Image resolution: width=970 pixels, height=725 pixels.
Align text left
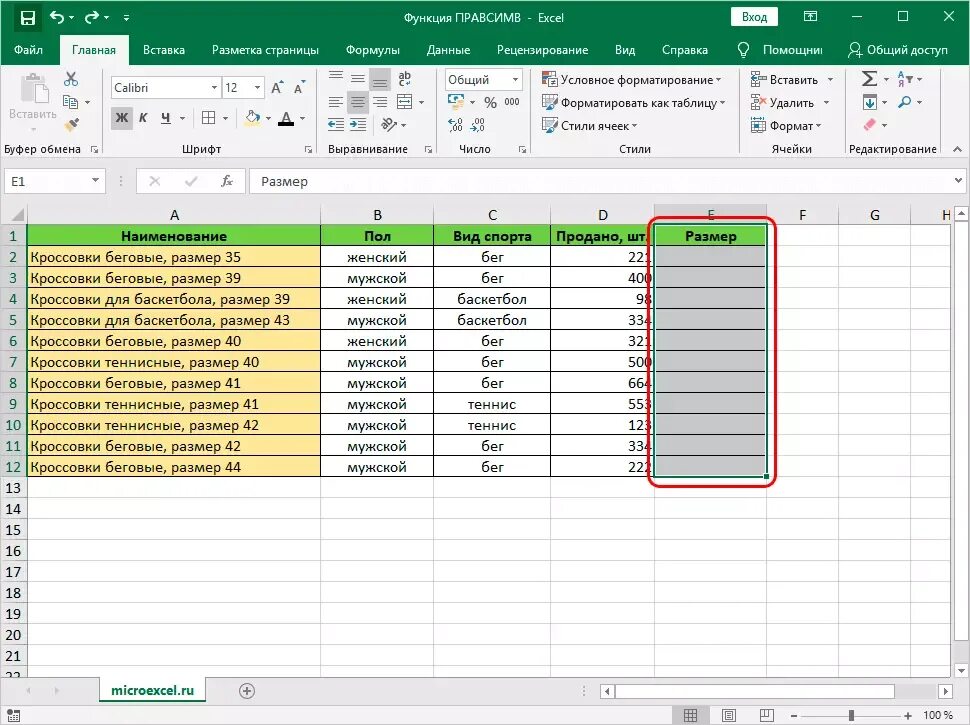(x=336, y=102)
